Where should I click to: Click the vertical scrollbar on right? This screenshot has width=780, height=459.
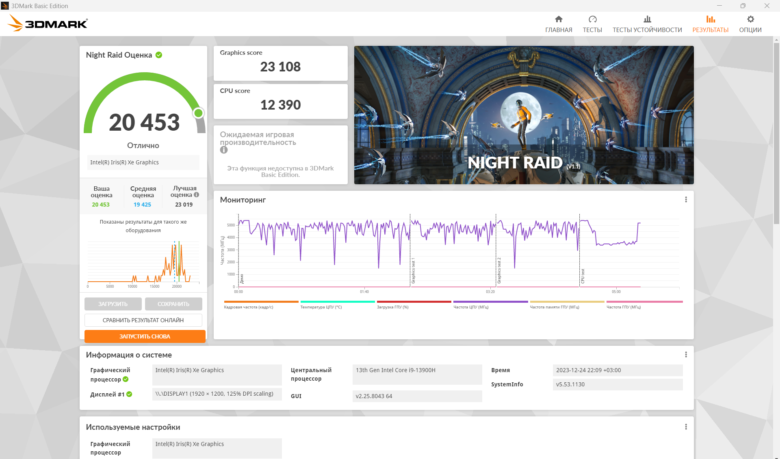pos(776,133)
